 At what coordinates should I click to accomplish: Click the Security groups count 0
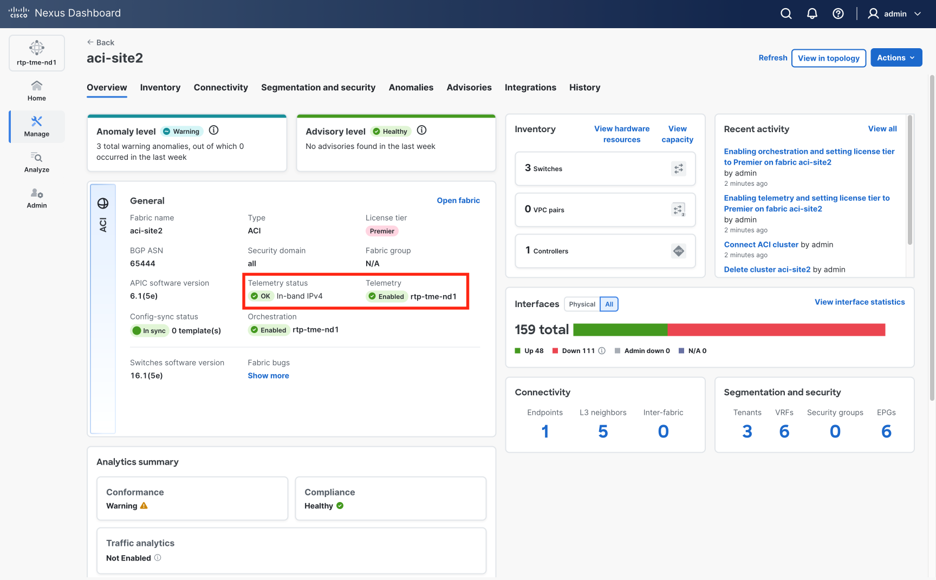click(835, 431)
